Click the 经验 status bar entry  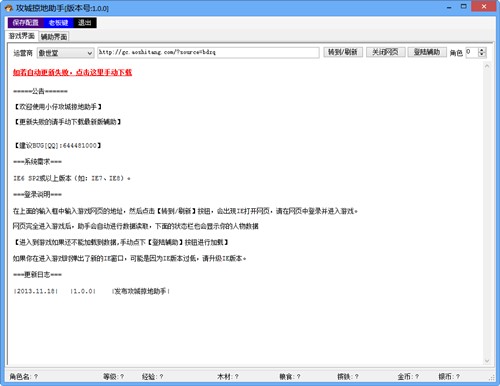(x=153, y=377)
